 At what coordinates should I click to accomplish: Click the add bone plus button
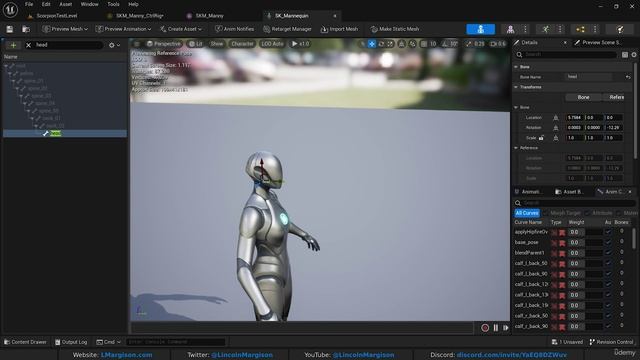13,45
